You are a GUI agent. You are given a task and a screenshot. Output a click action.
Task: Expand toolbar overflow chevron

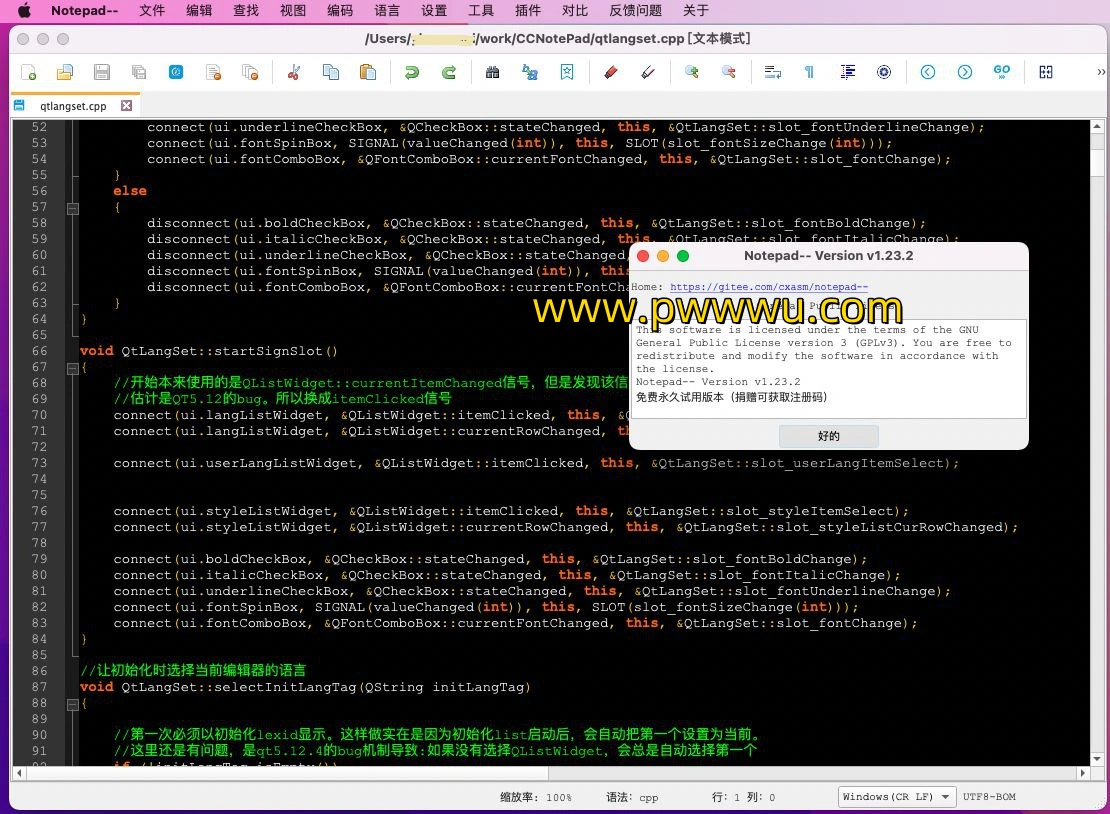coord(1101,72)
